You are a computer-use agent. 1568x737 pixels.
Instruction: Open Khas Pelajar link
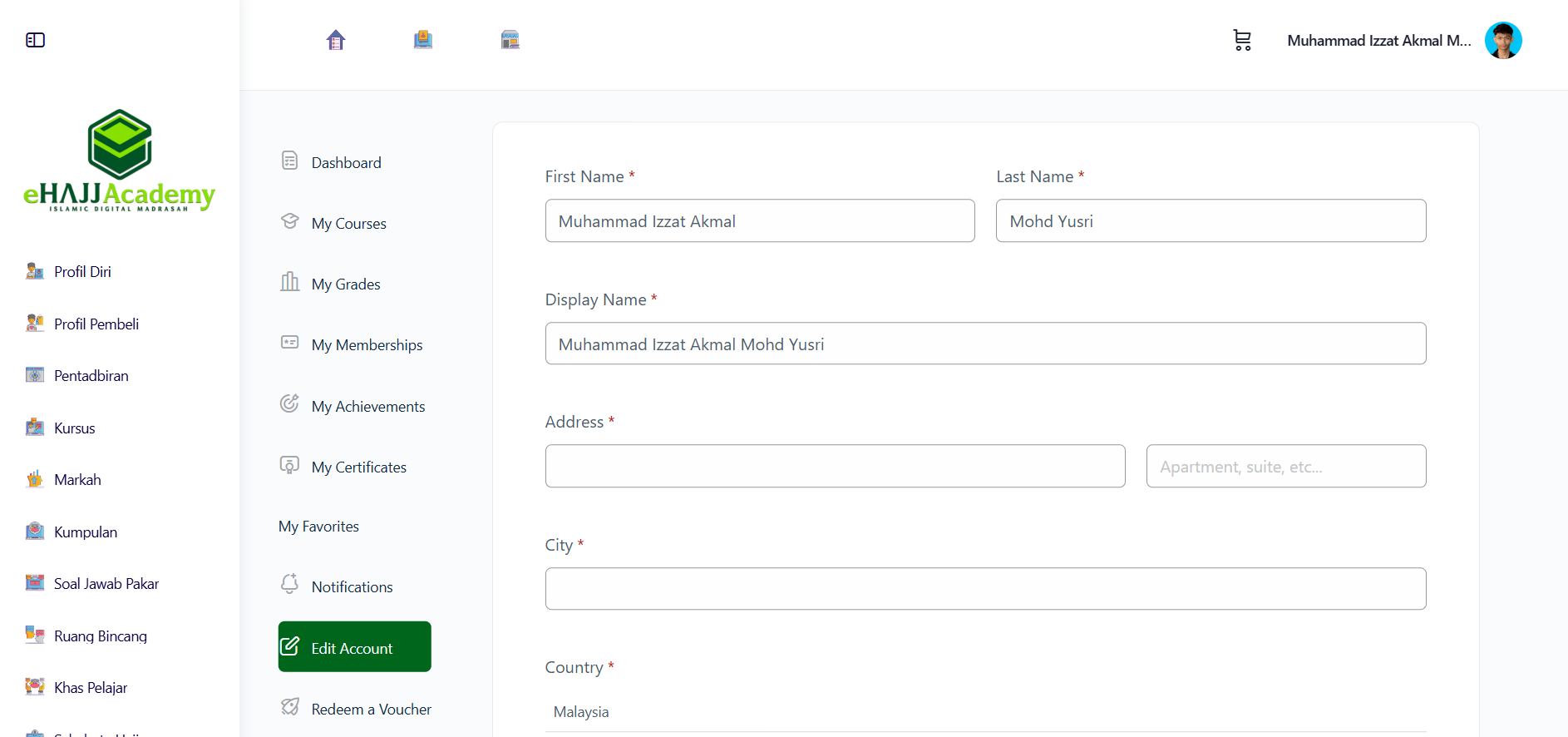click(91, 687)
